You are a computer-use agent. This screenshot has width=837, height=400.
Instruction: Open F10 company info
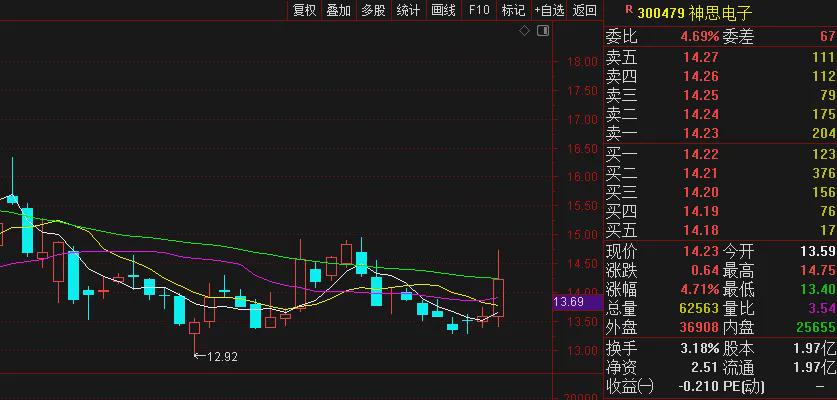[x=479, y=10]
